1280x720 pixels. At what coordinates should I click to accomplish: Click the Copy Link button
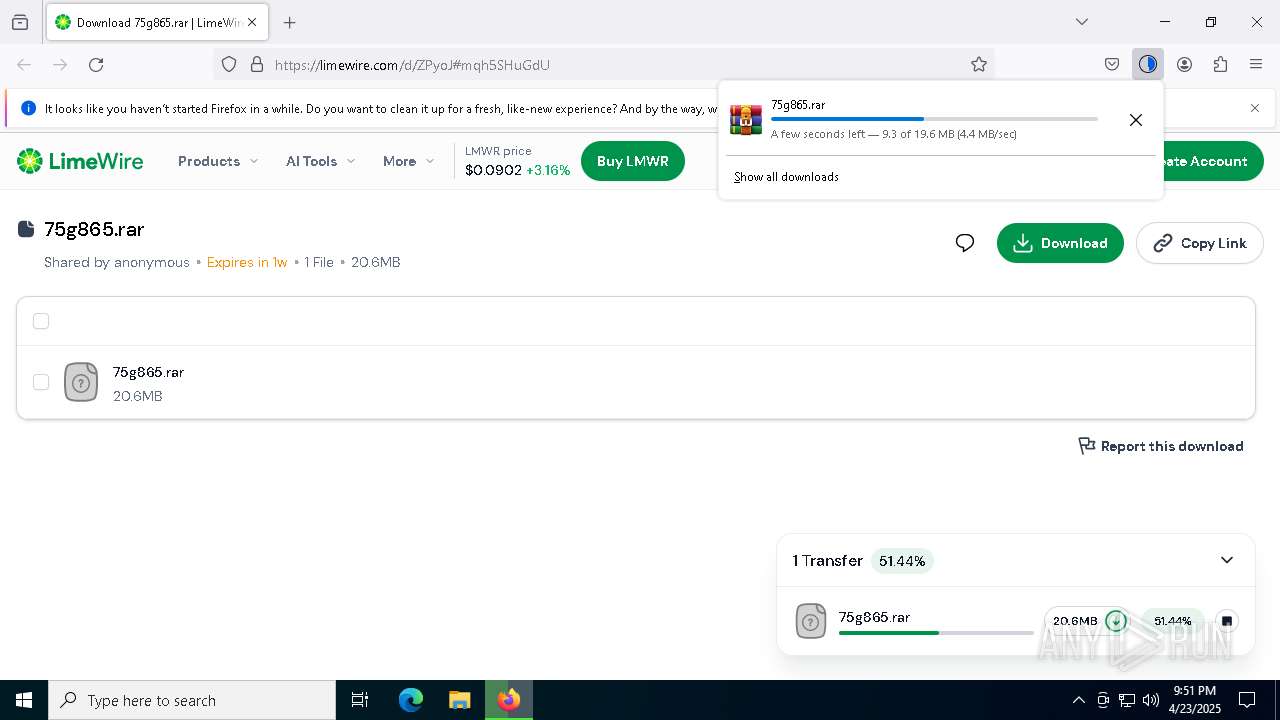[1200, 243]
